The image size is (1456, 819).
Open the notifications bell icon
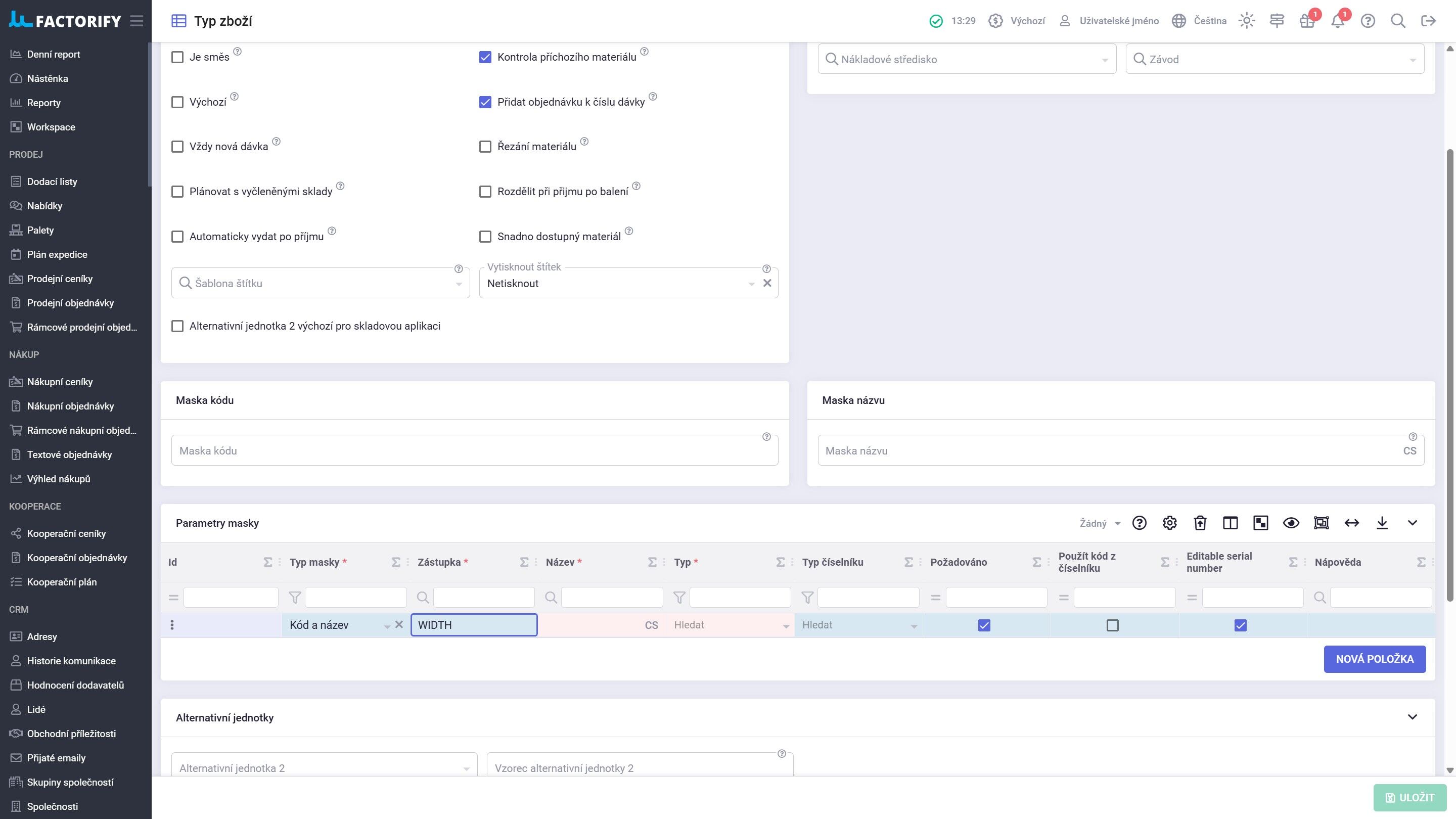tap(1337, 21)
